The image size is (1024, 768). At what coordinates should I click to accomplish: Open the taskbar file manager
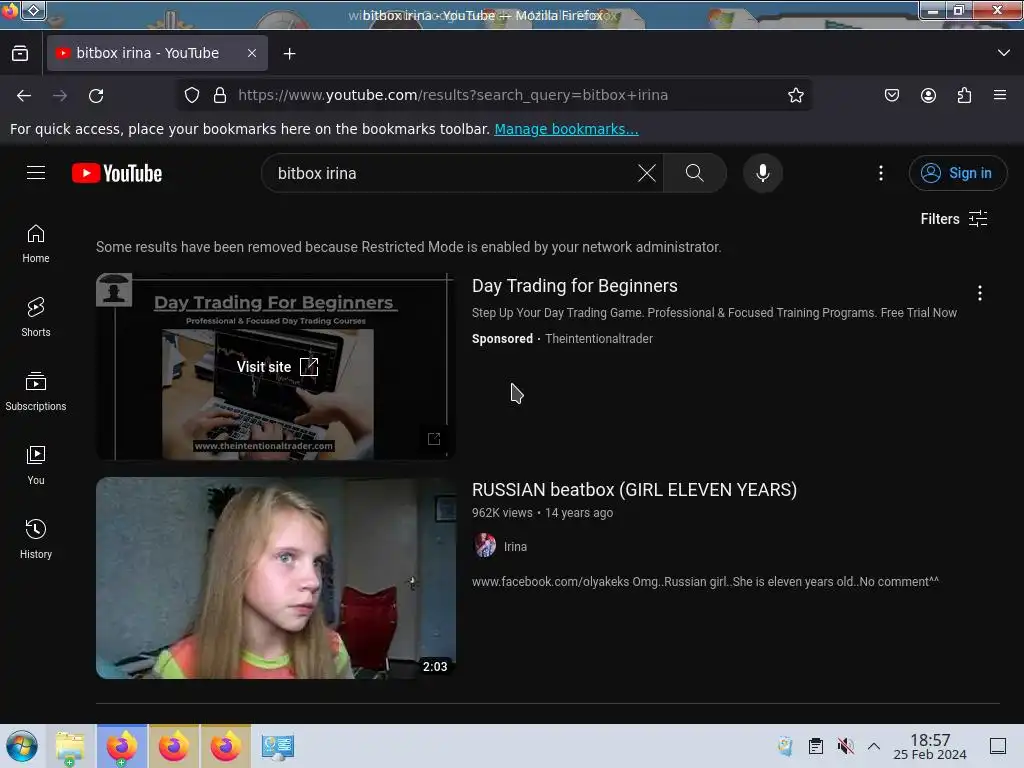pyautogui.click(x=70, y=746)
